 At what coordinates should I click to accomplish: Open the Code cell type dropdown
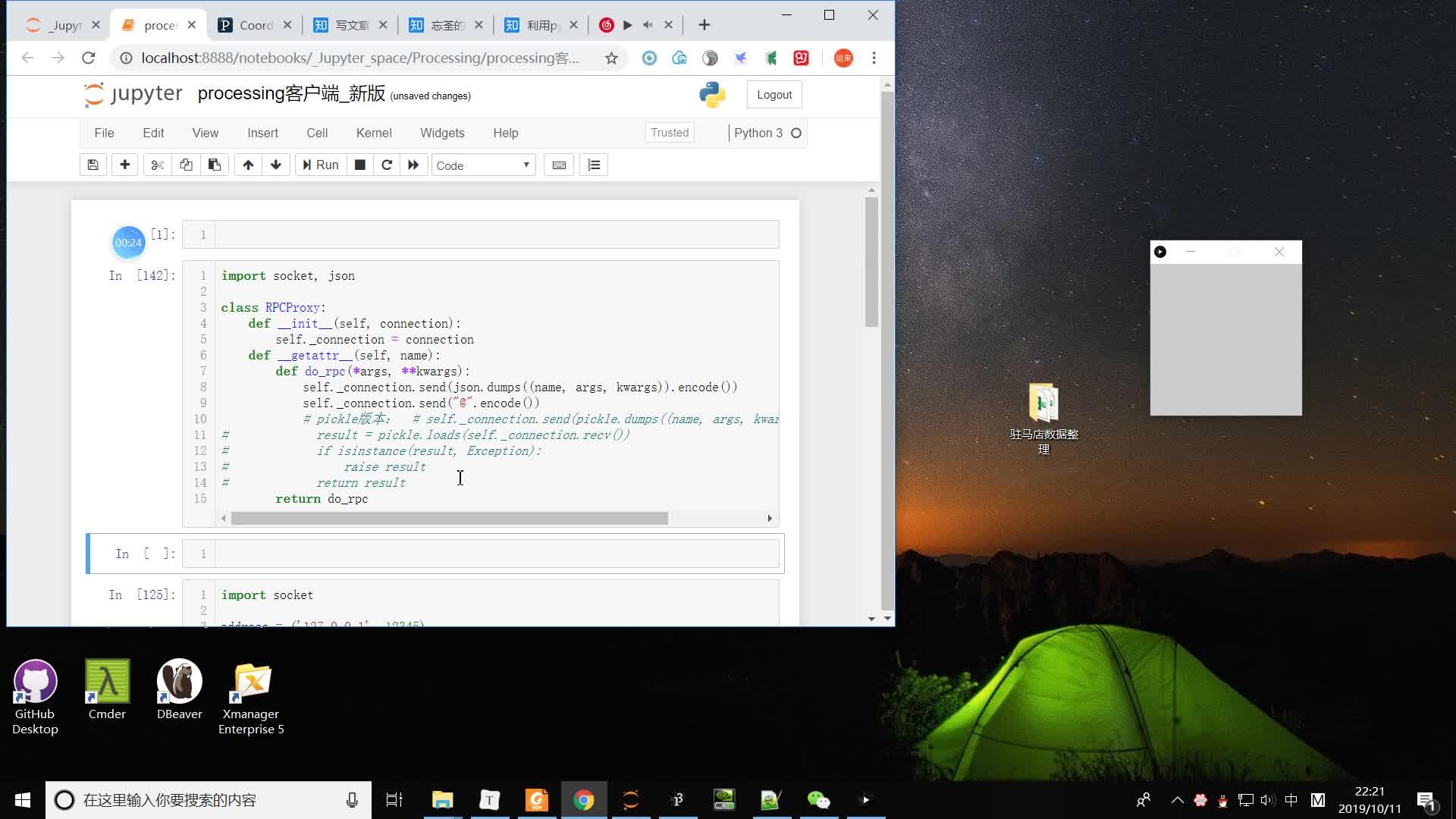coord(483,165)
